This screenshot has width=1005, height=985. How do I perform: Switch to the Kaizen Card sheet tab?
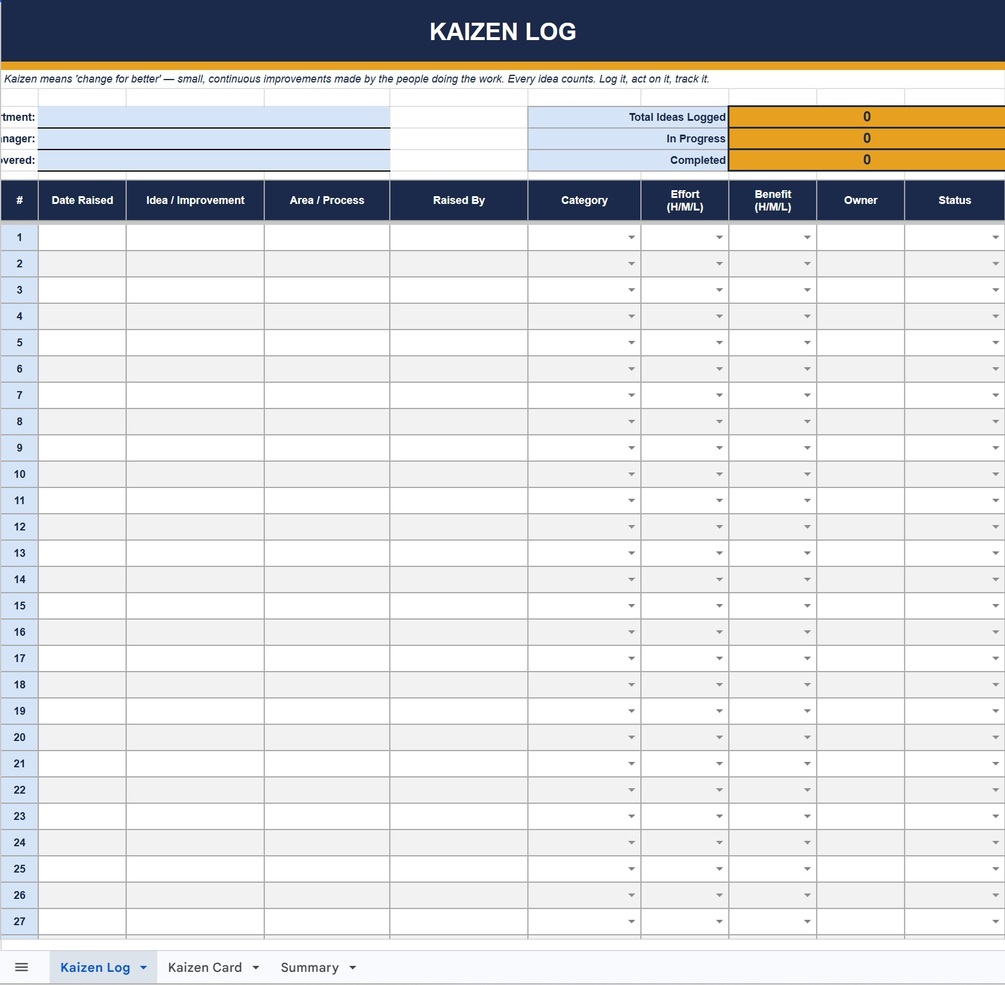[x=204, y=967]
